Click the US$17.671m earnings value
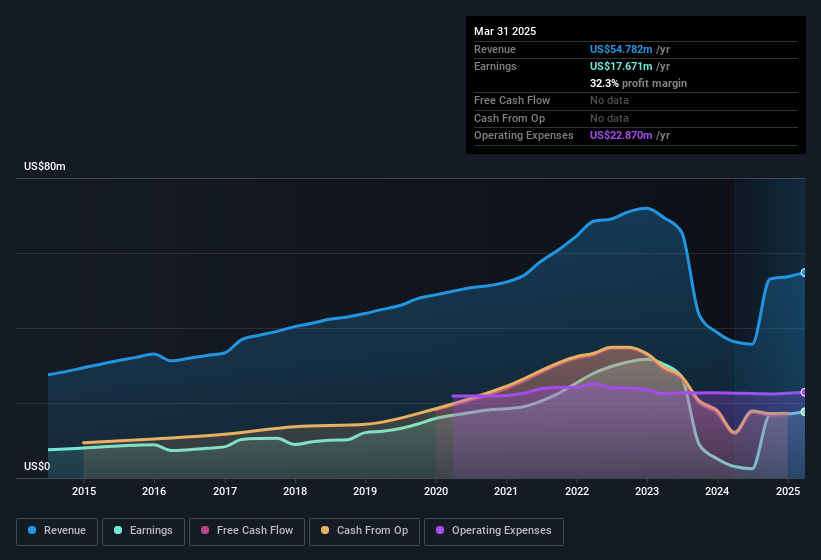 (x=621, y=66)
